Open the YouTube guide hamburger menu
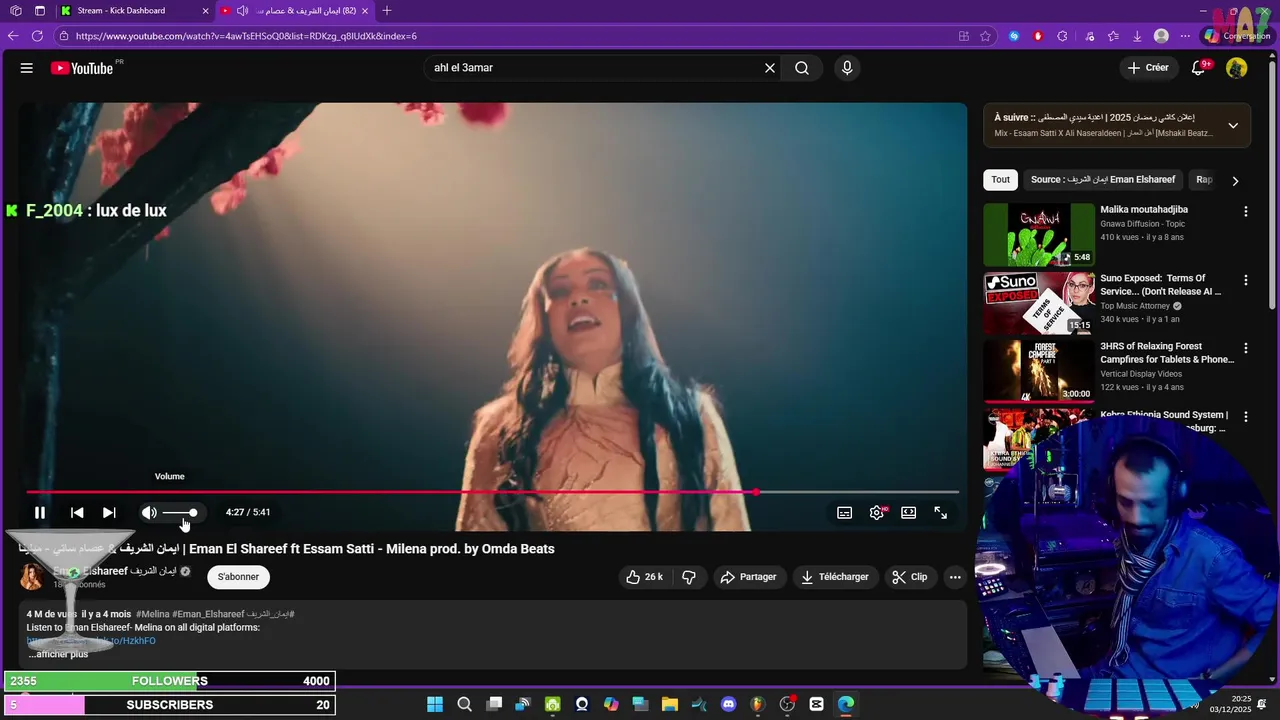This screenshot has height=720, width=1280. [27, 68]
